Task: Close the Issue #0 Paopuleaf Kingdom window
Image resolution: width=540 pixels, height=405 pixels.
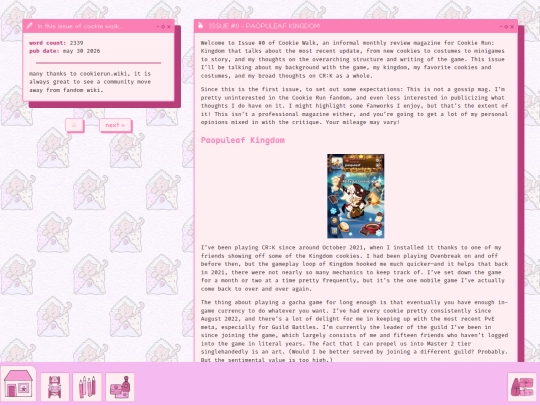Action: pyautogui.click(x=512, y=27)
